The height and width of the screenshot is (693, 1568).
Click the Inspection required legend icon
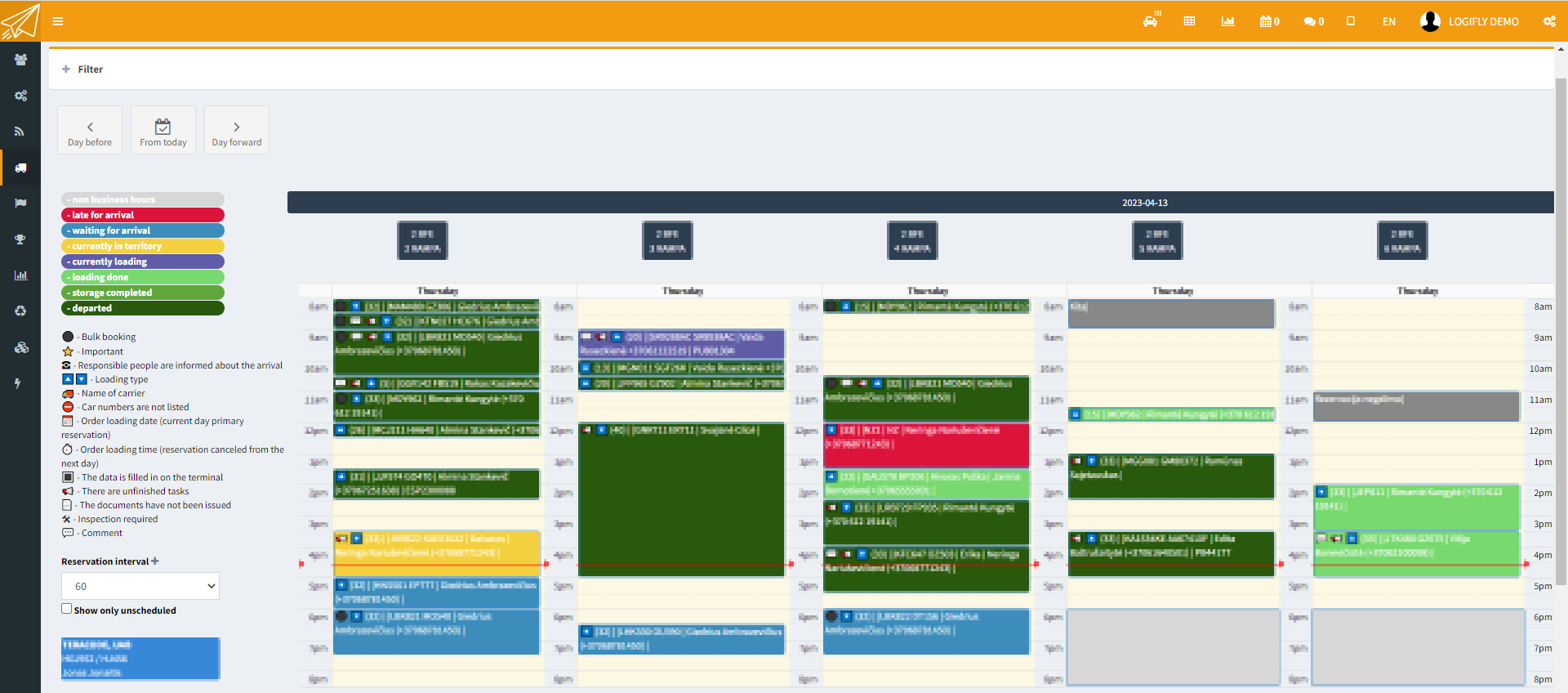click(66, 519)
